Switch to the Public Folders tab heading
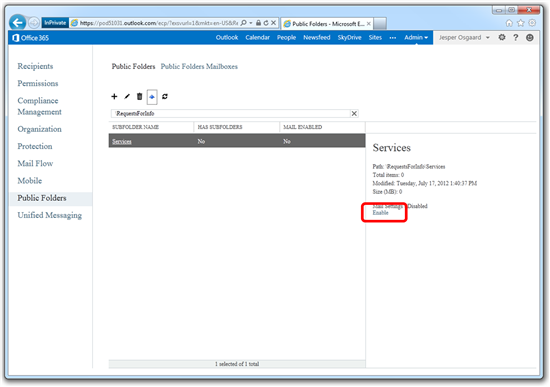The height and width of the screenshot is (387, 550). [133, 66]
